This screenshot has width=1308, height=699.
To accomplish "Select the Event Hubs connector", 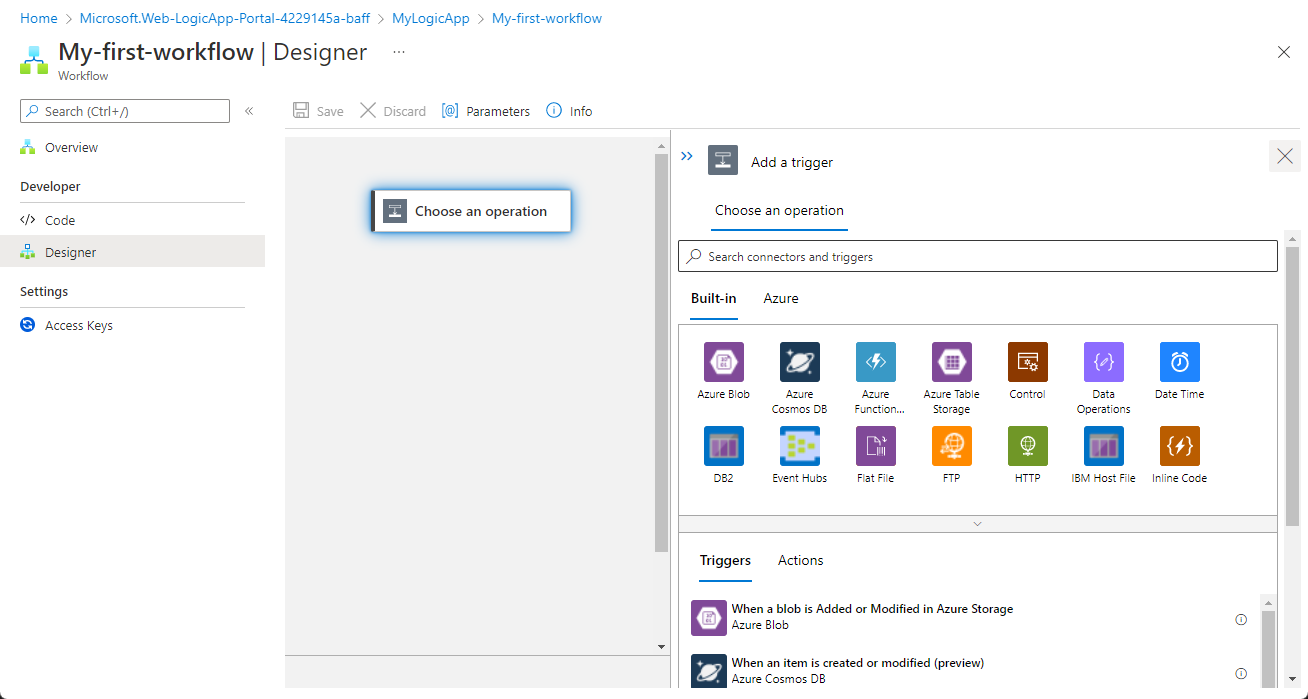I will [799, 446].
